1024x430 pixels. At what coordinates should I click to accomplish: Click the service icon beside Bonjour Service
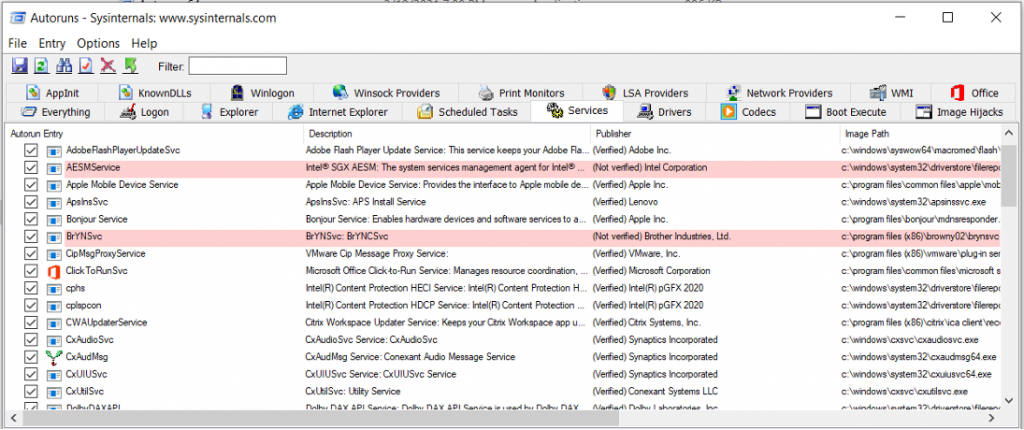[x=54, y=220]
